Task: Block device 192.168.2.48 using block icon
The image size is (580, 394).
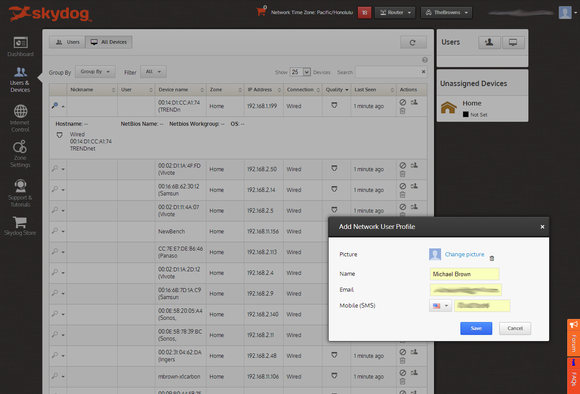Action: click(403, 352)
